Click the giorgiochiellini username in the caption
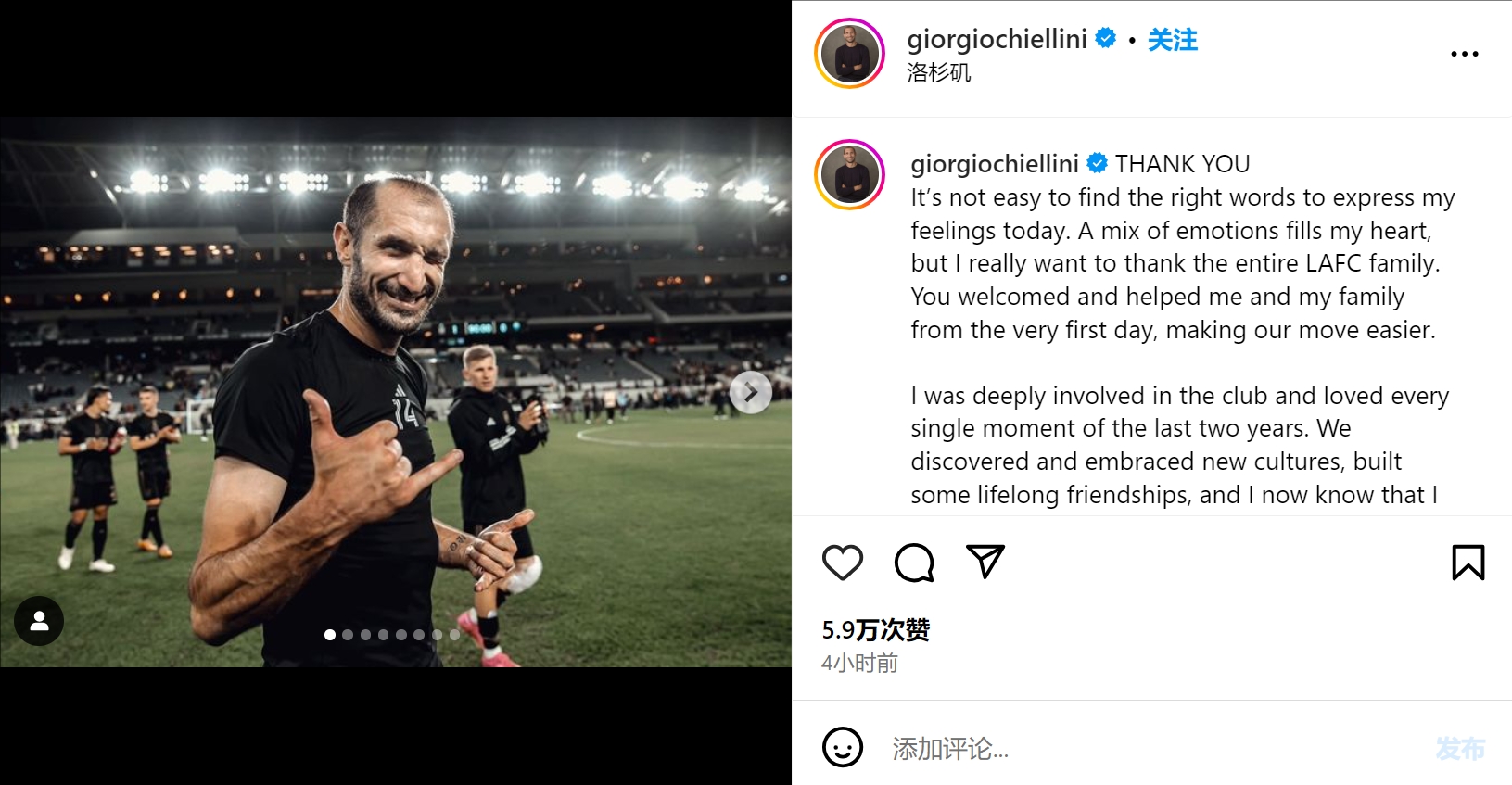This screenshot has height=785, width=1512. (994, 164)
